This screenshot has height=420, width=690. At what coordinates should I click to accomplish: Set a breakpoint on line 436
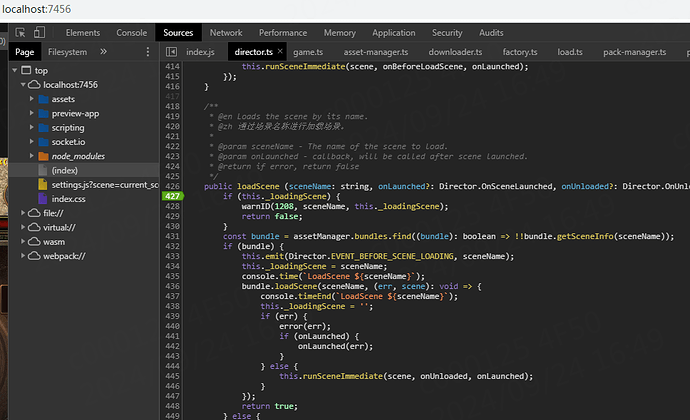(x=172, y=286)
